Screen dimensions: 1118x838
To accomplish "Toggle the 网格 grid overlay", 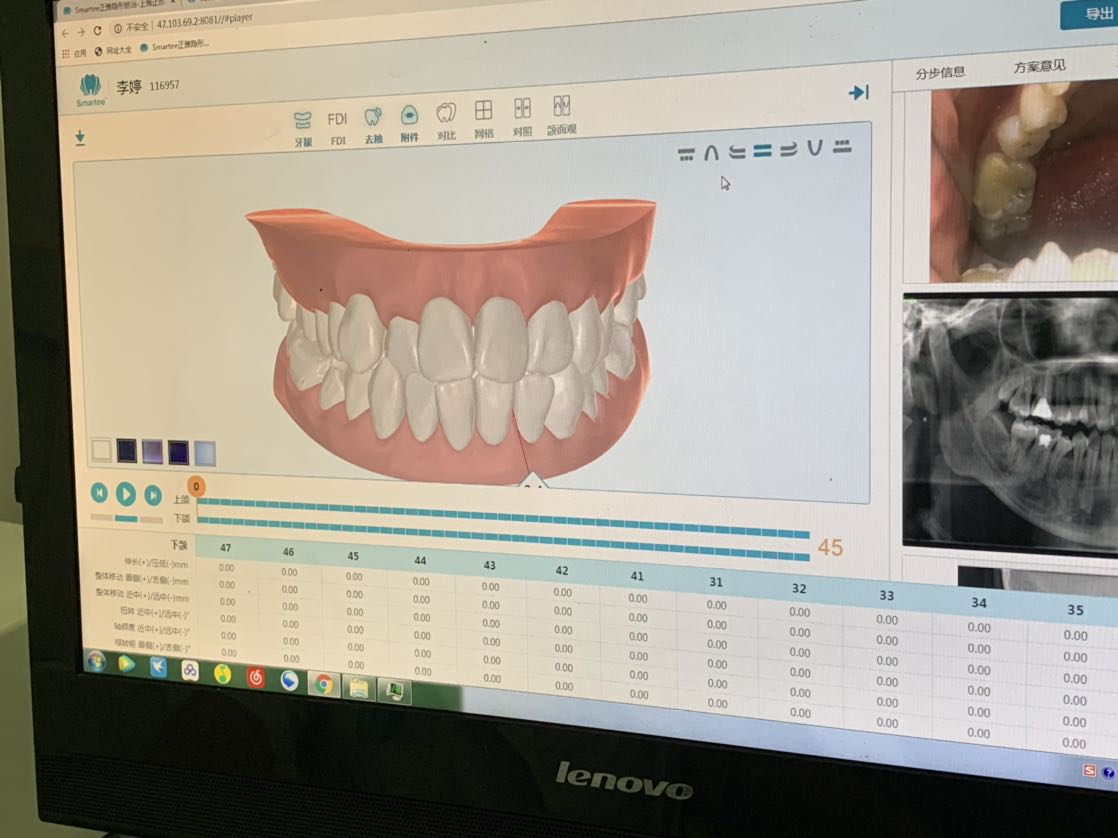I will click(483, 118).
